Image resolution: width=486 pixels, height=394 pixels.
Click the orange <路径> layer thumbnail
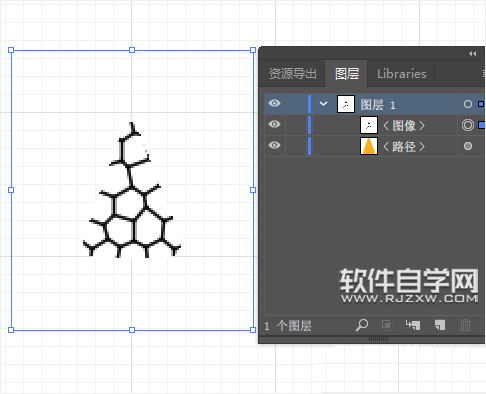[369, 146]
